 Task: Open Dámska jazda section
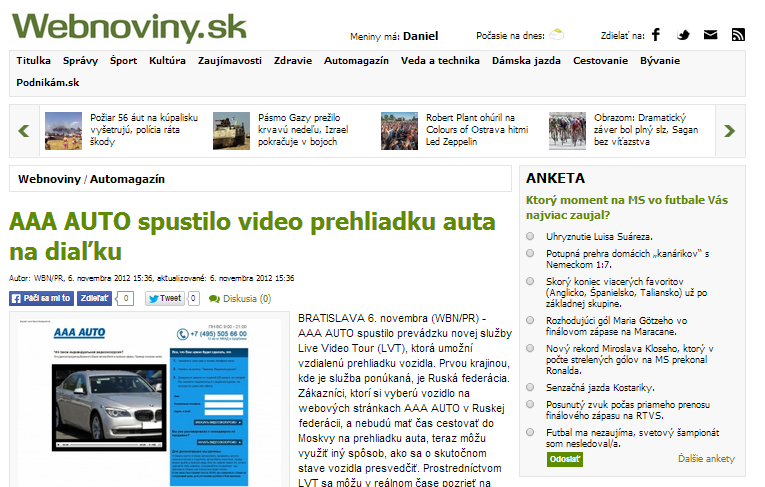526,61
